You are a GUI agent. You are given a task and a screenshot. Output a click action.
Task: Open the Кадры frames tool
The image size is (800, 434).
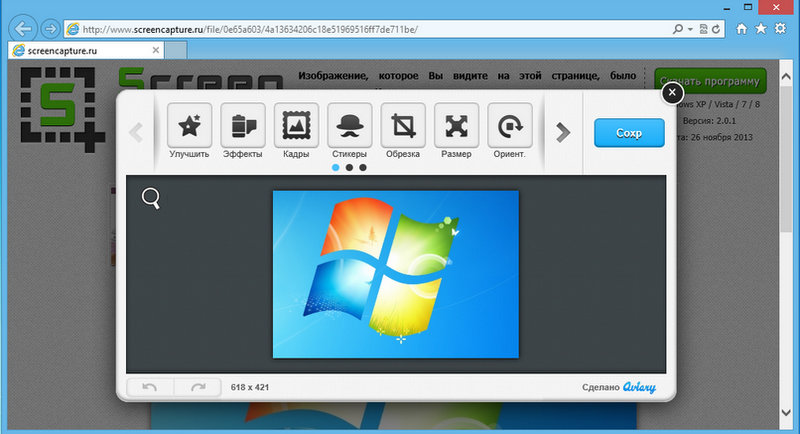click(296, 126)
